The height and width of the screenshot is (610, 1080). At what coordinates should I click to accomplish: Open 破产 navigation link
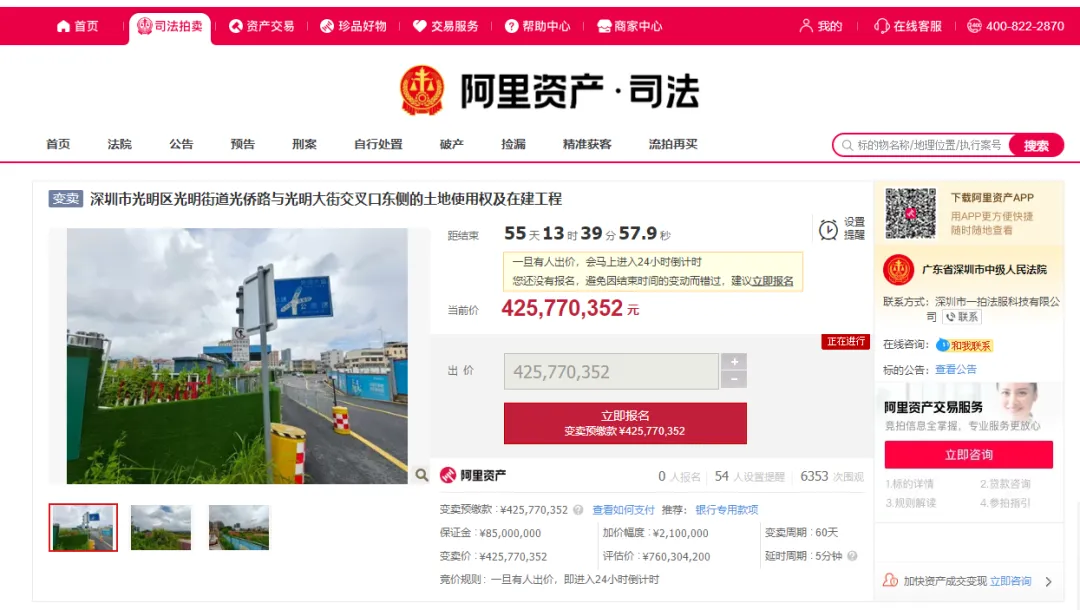[x=452, y=144]
